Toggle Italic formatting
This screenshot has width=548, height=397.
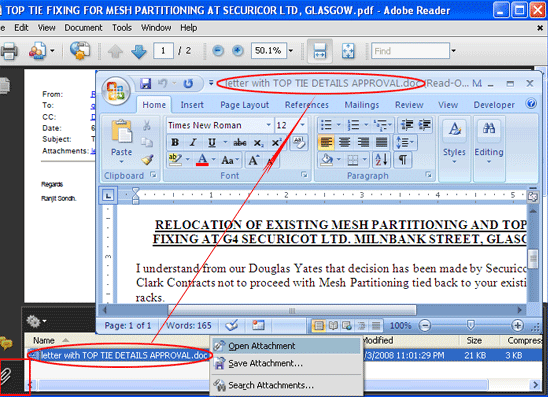click(193, 143)
